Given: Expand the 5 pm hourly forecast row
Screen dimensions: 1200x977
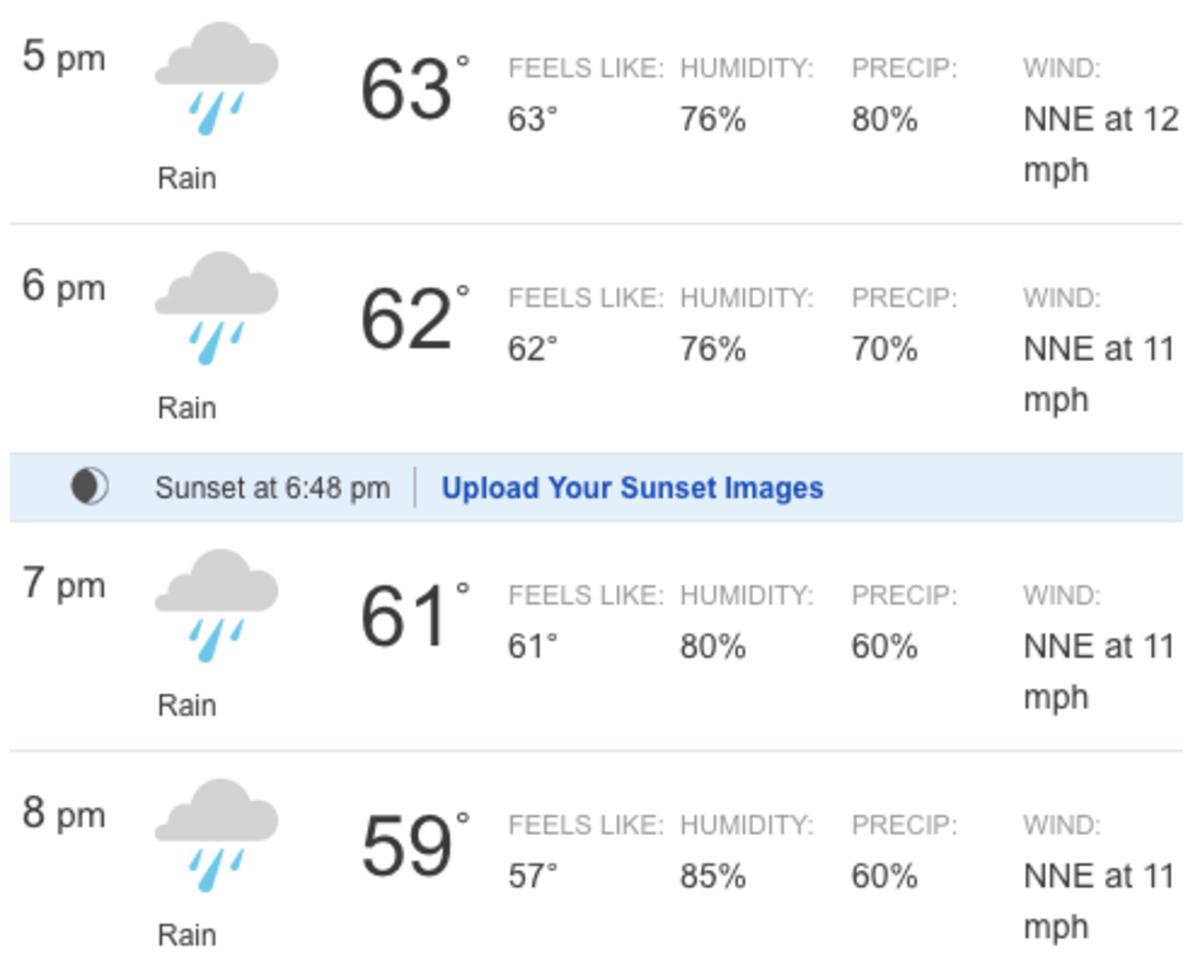Looking at the screenshot, I should pyautogui.click(x=600, y=110).
